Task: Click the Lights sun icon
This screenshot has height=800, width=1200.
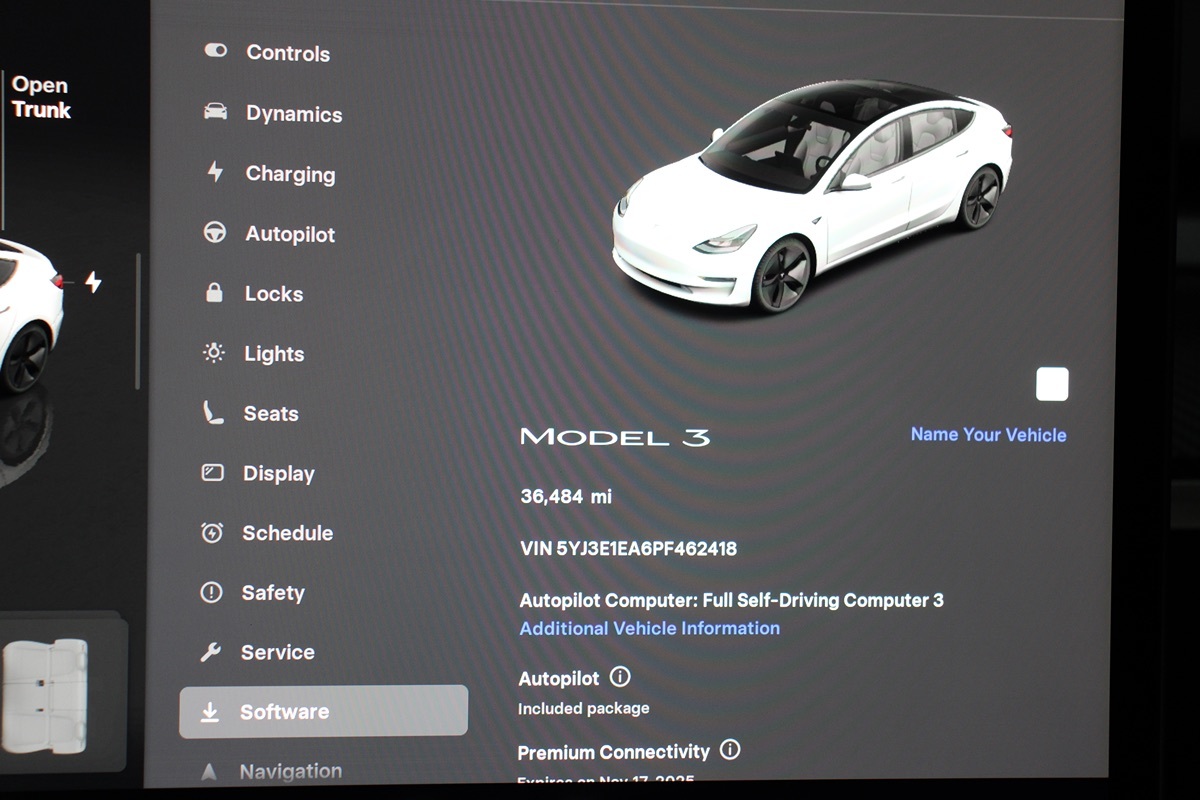Action: (x=213, y=353)
